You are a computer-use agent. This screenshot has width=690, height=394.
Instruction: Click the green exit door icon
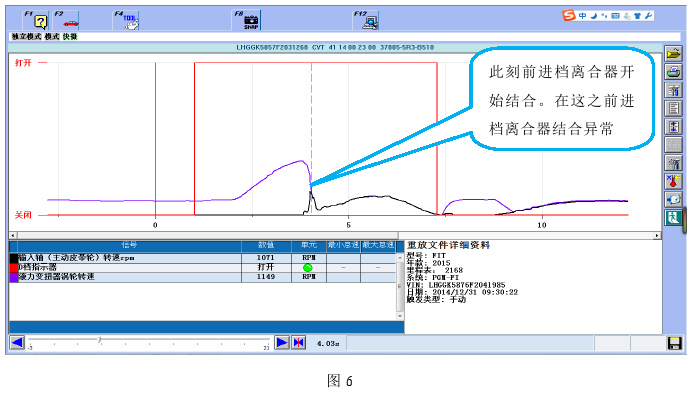pos(673,217)
